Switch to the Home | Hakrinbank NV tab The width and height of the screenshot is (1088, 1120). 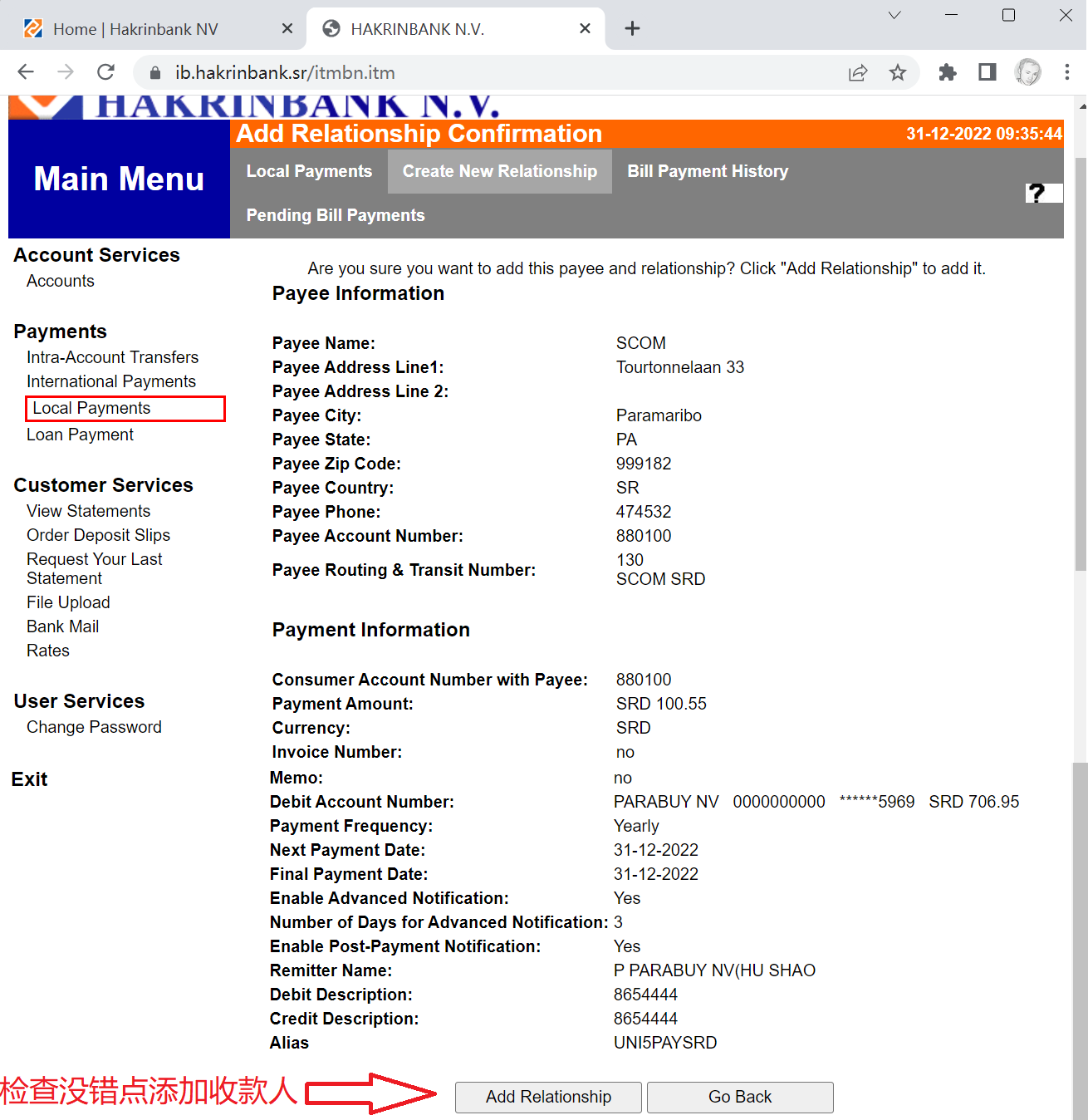pos(135,29)
